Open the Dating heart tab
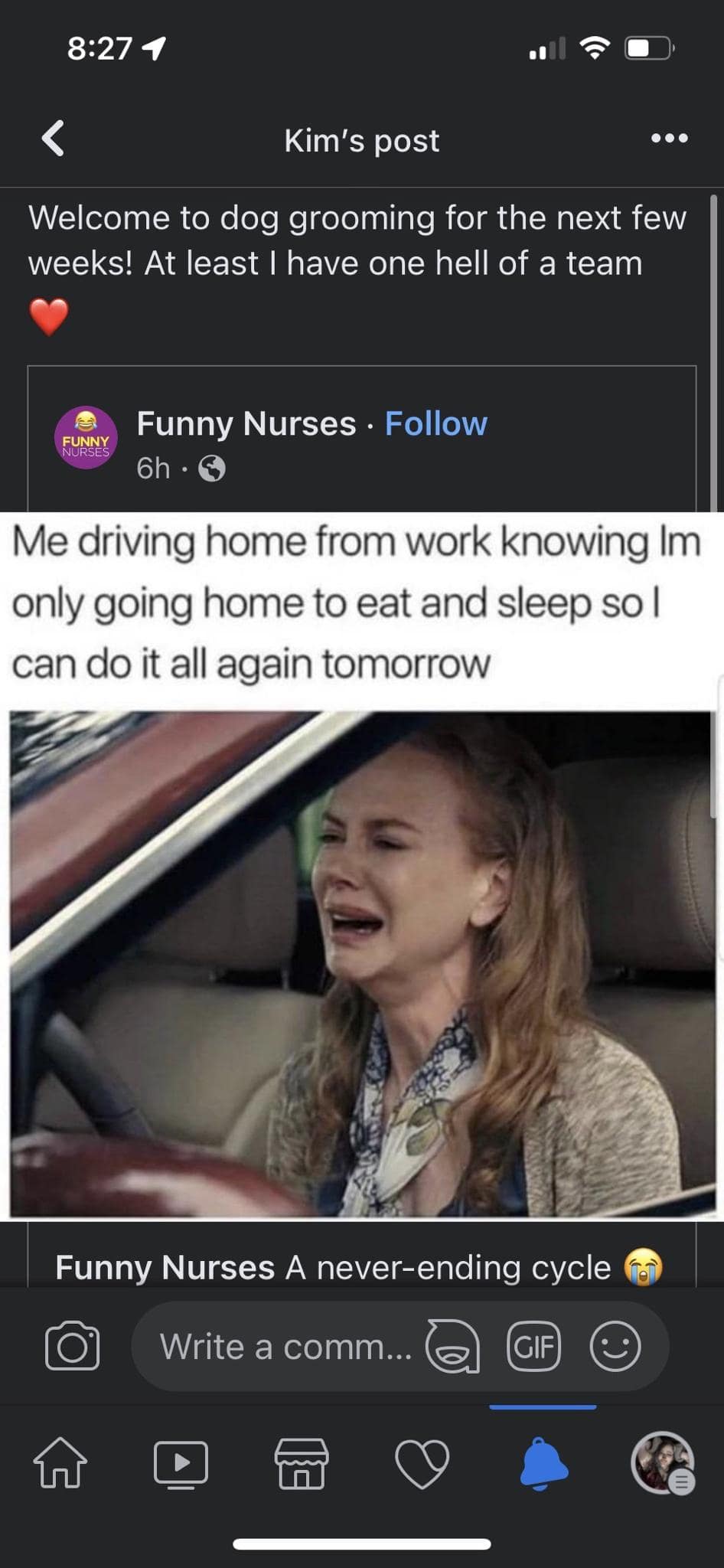 (422, 1464)
